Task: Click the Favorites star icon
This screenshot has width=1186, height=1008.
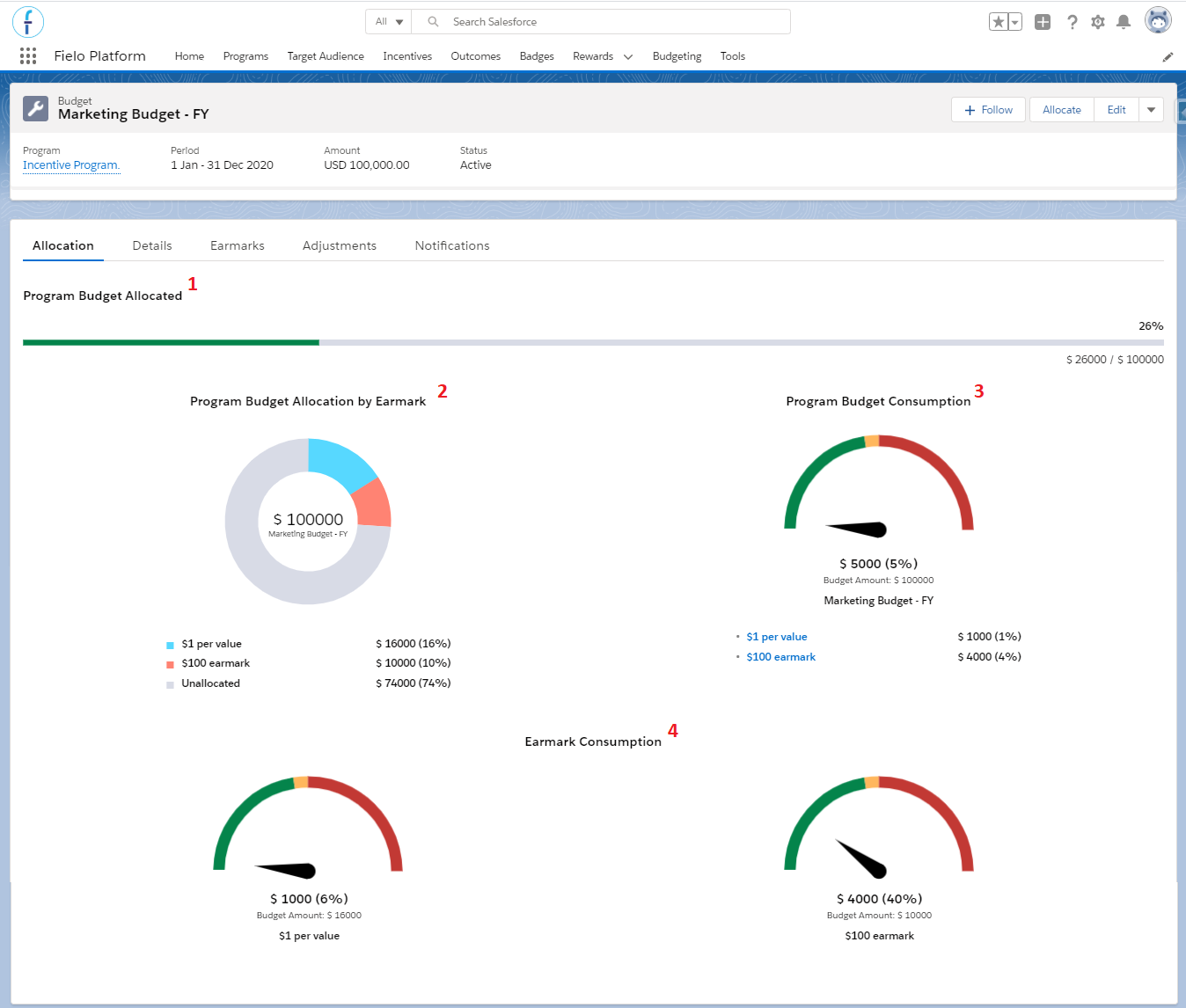Action: [999, 22]
